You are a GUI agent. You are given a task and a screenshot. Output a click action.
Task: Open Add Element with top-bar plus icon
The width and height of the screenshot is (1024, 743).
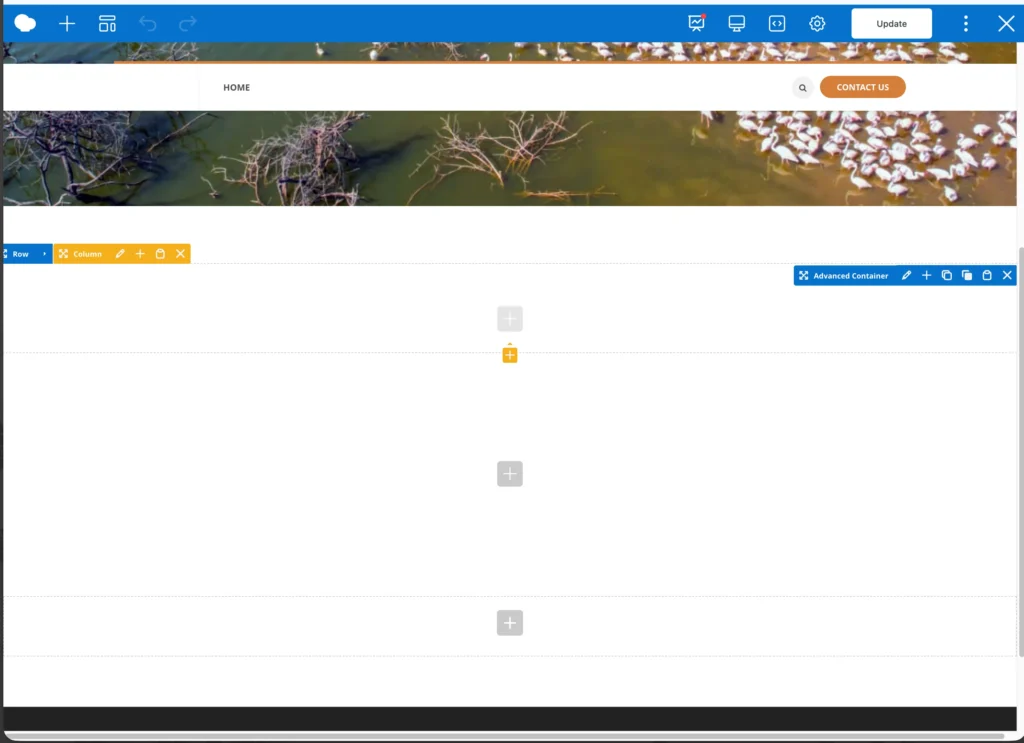[x=67, y=24]
